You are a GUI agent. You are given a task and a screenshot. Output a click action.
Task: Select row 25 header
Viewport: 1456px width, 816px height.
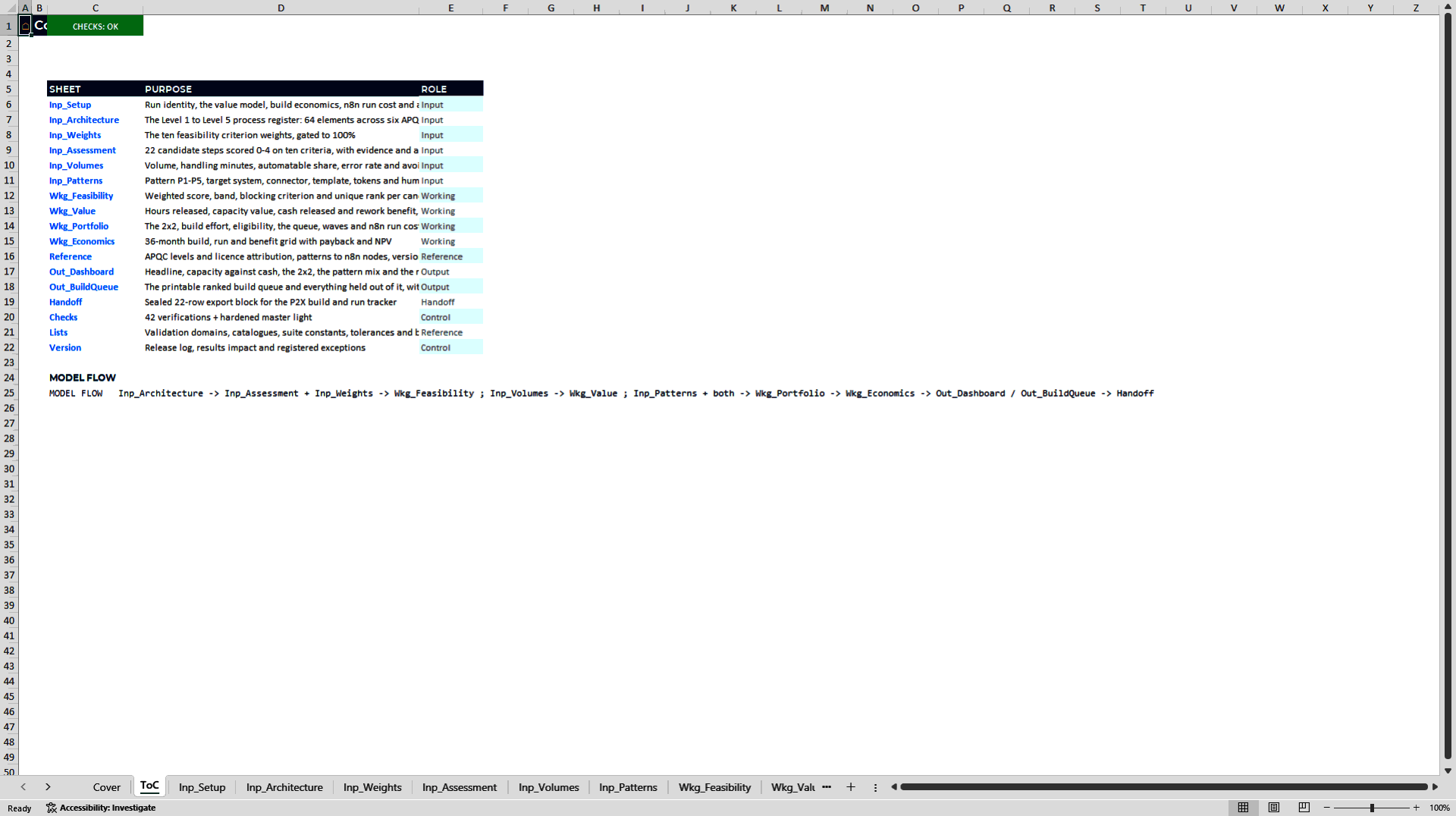tap(9, 393)
